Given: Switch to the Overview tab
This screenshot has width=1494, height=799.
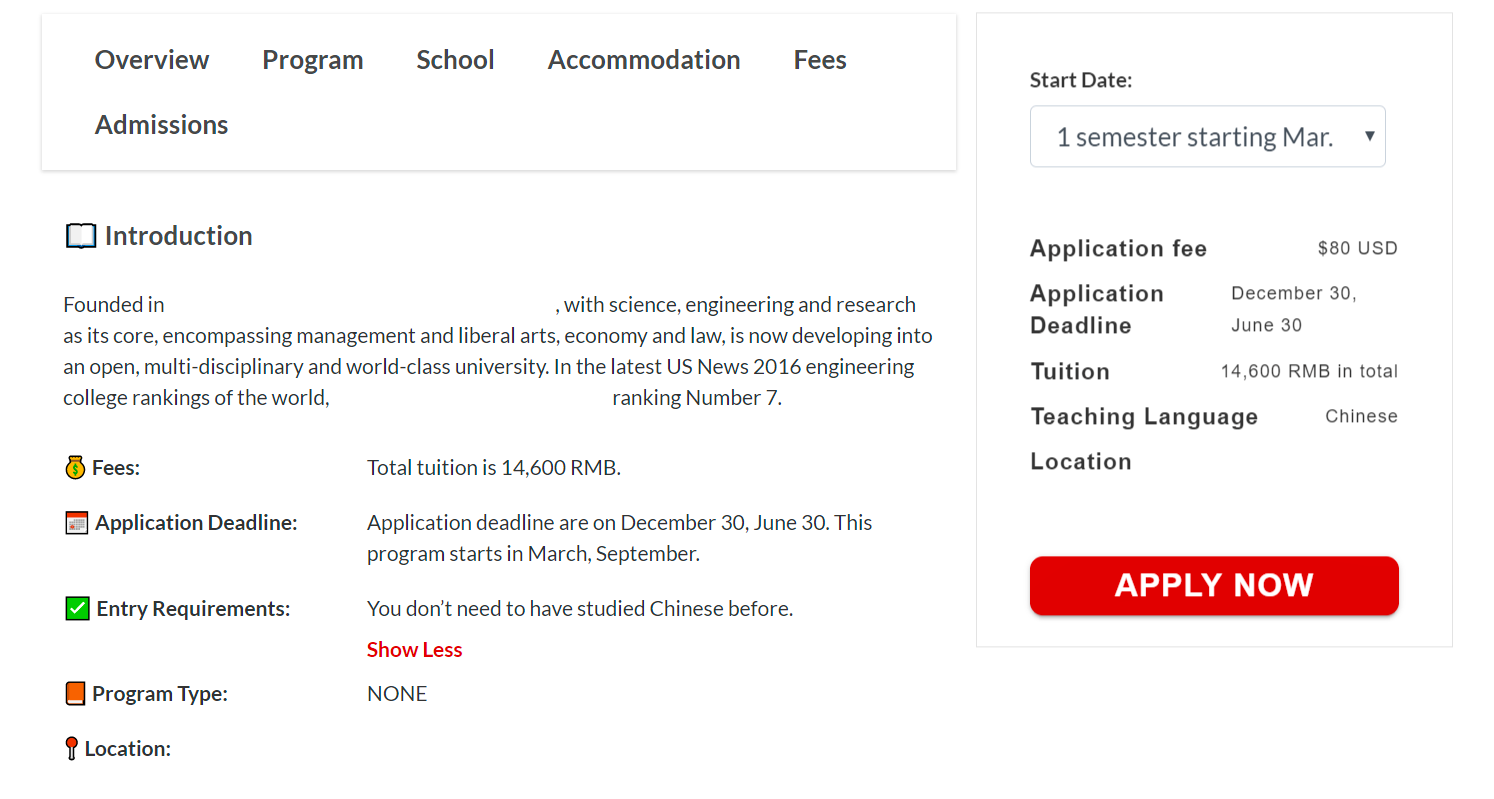Looking at the screenshot, I should click(152, 60).
